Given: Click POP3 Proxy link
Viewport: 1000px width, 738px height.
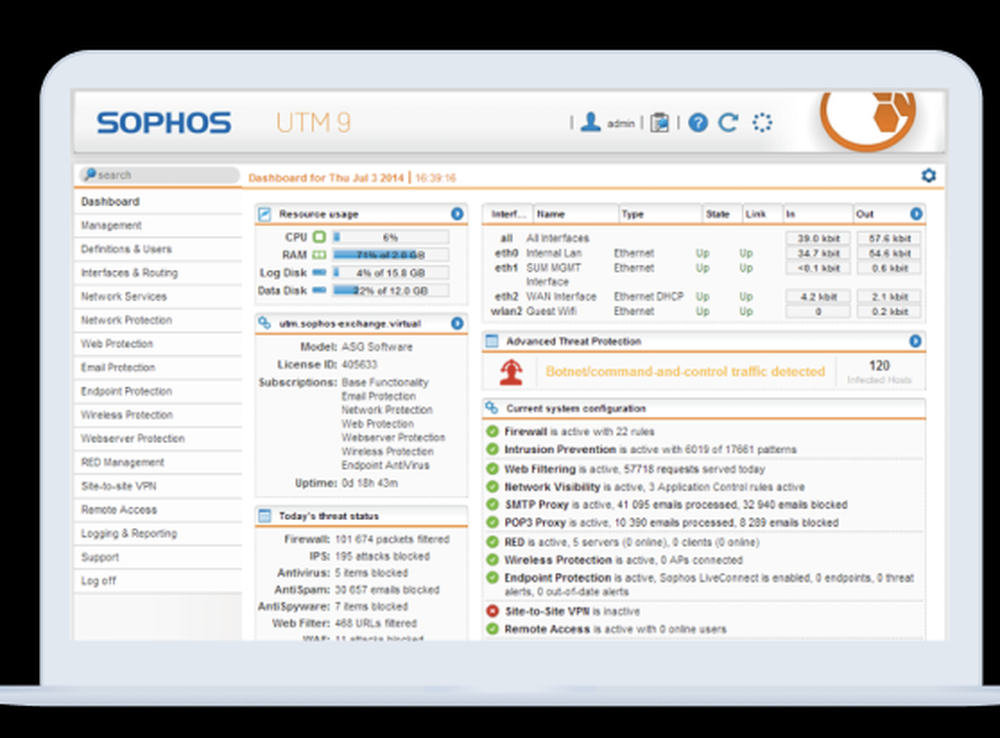Looking at the screenshot, I should [x=534, y=523].
